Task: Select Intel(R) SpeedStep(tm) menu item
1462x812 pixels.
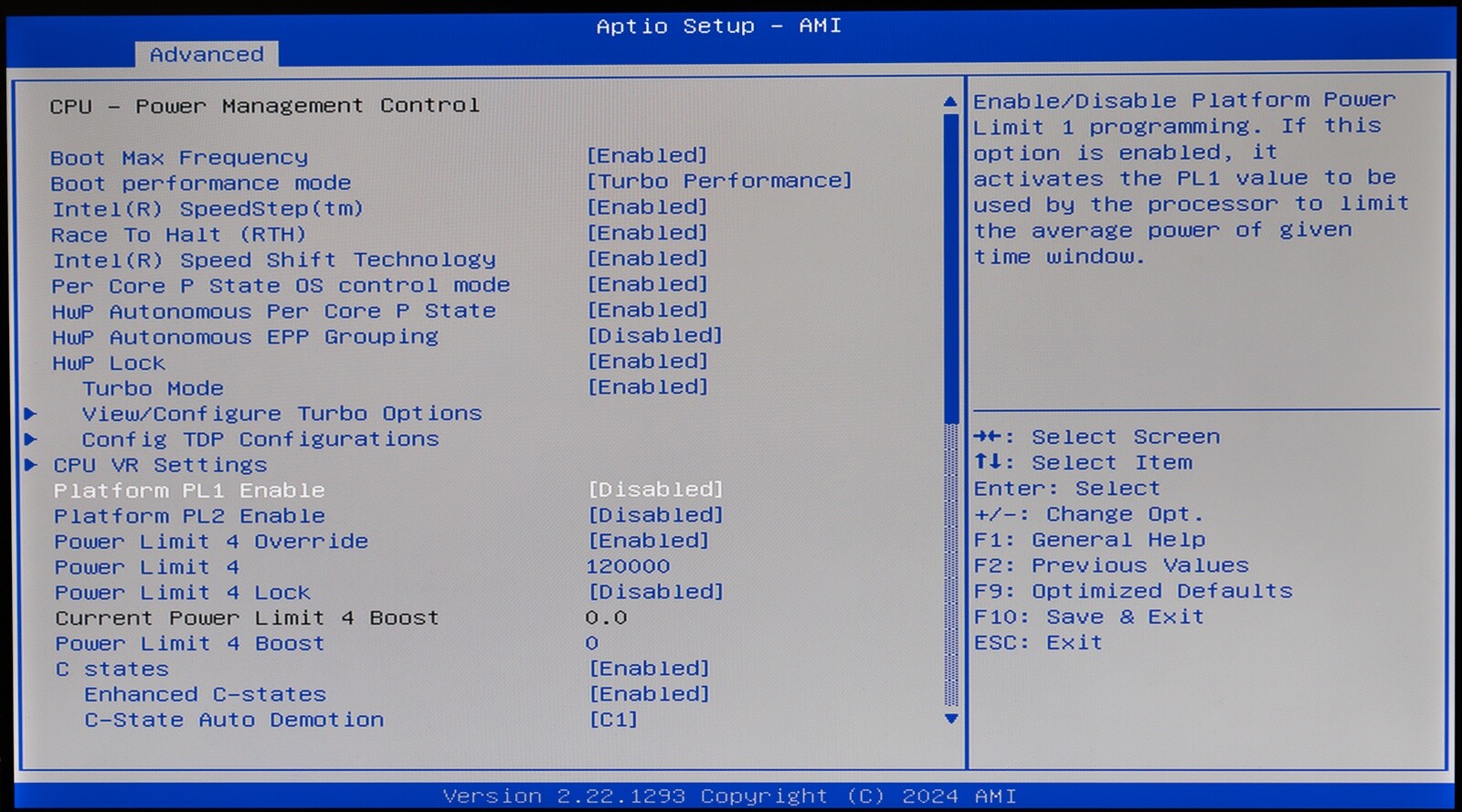Action: pyautogui.click(x=207, y=208)
